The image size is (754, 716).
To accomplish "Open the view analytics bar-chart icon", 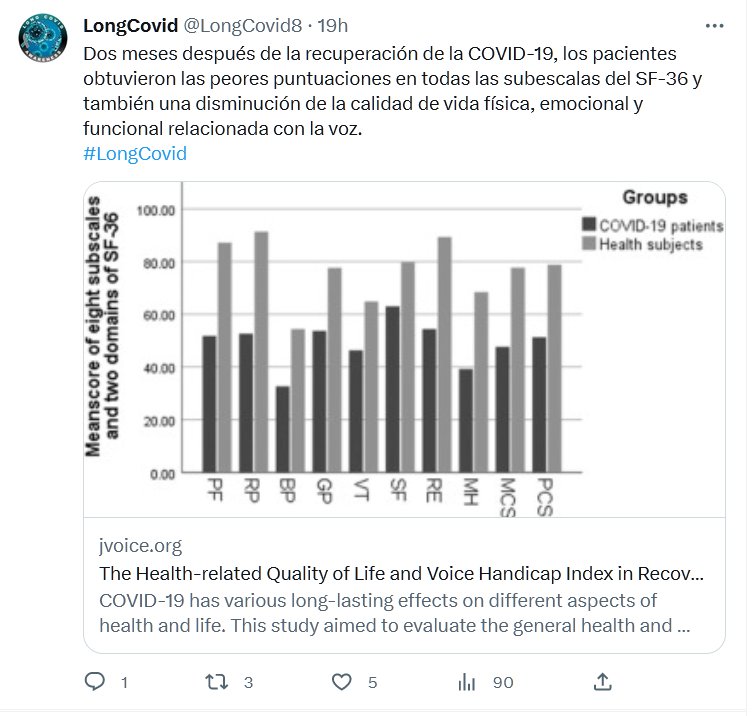I will coord(466,682).
